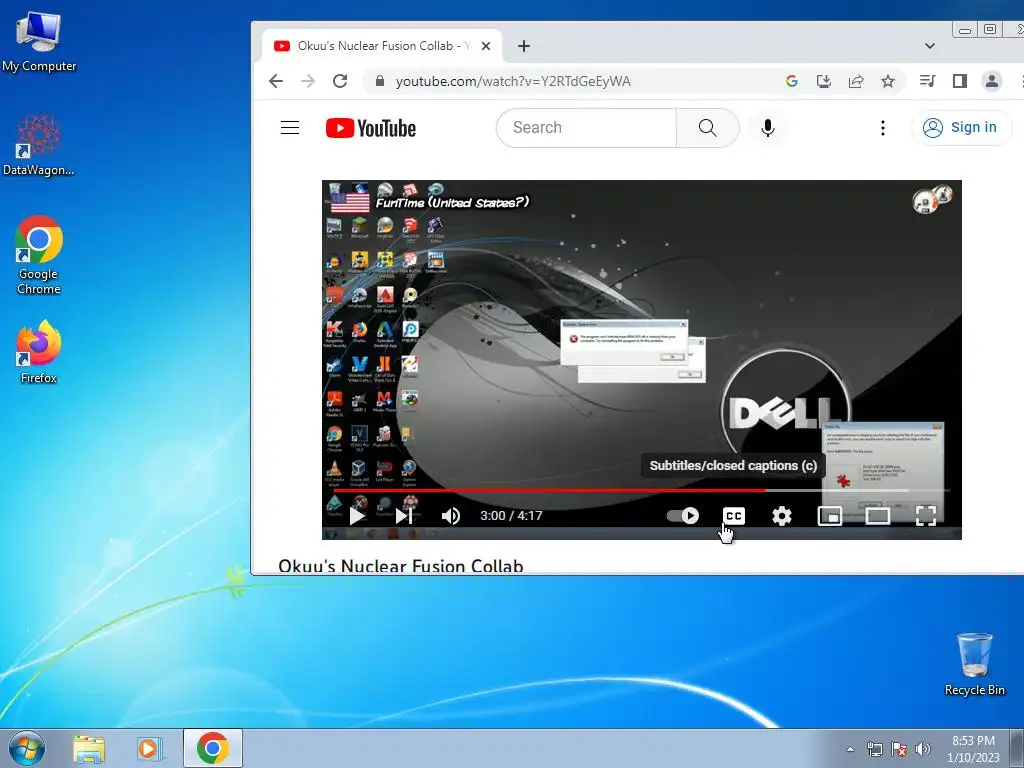Enable theater mode in player
1024x768 pixels.
pos(878,516)
